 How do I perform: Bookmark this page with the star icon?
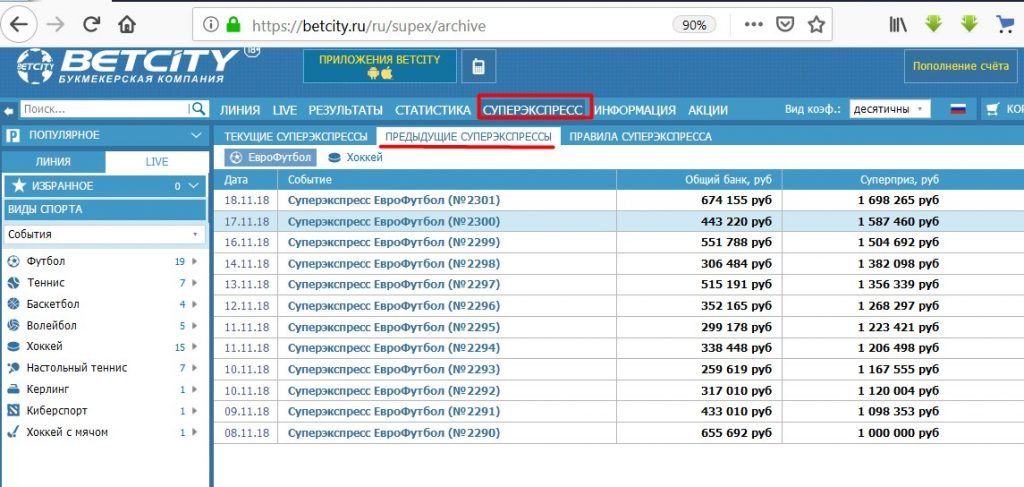coord(816,25)
